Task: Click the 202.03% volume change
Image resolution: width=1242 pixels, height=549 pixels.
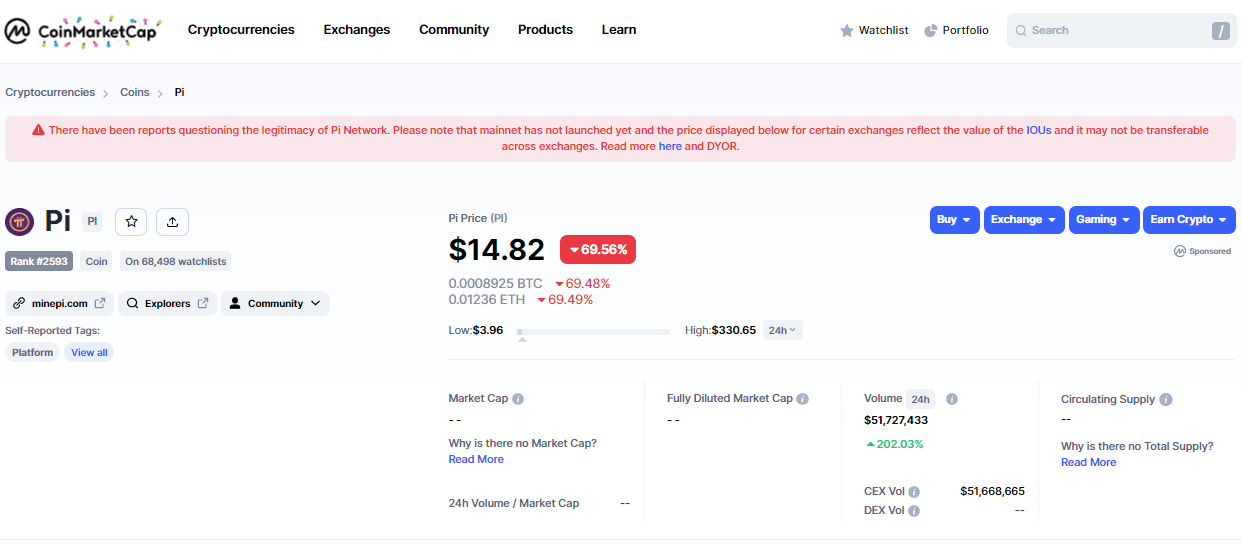Action: [x=895, y=444]
